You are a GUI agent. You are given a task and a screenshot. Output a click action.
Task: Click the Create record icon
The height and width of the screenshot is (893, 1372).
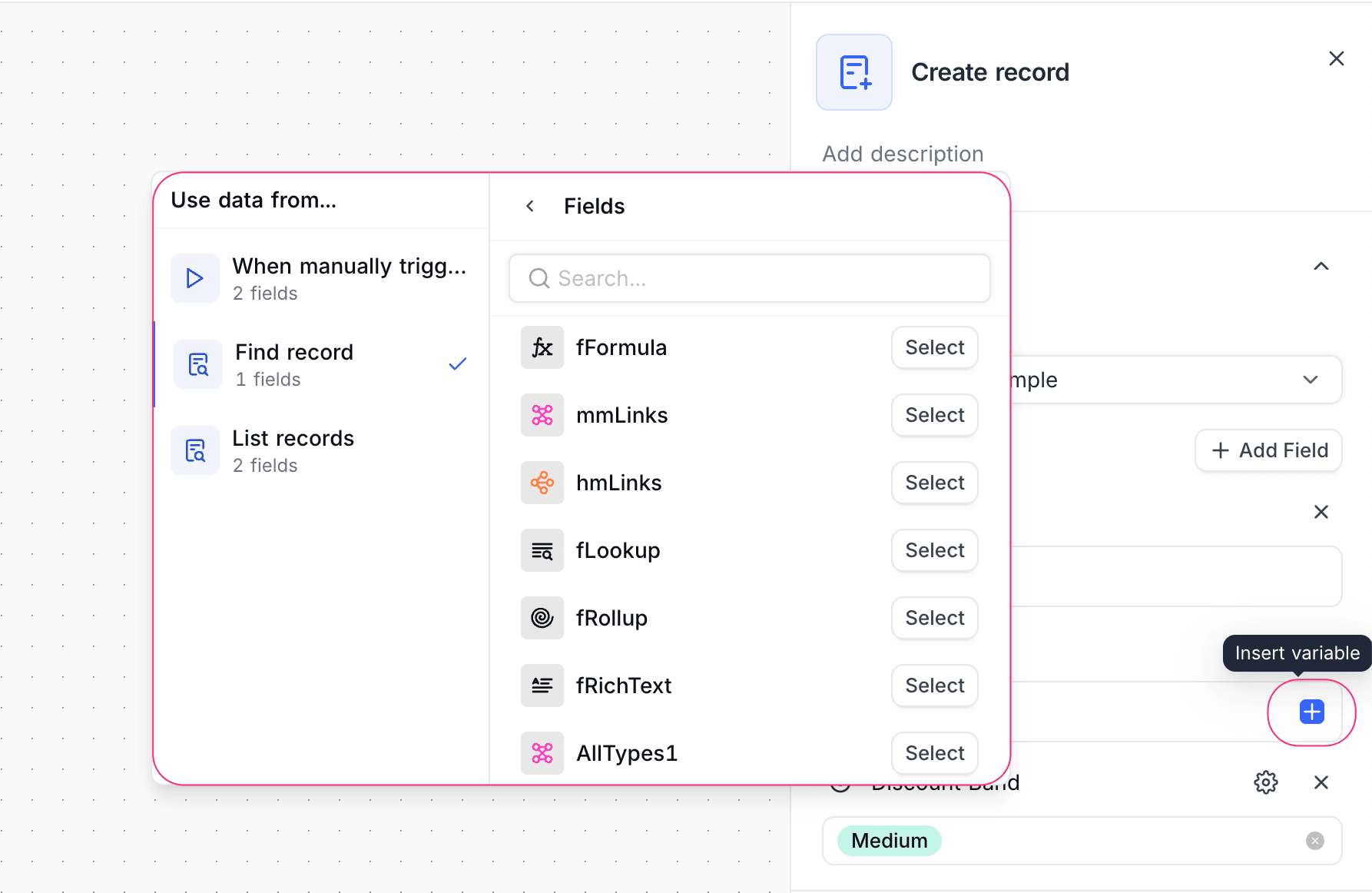(x=853, y=71)
